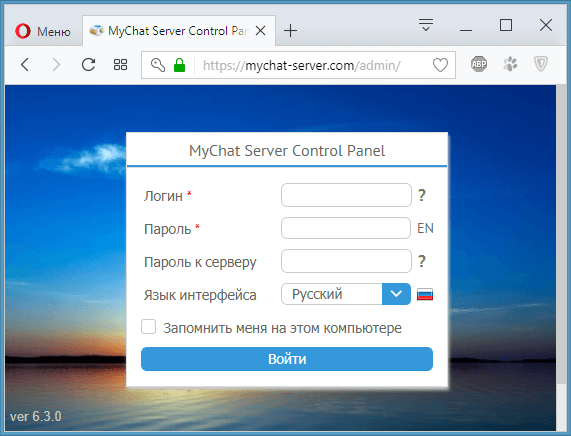571x436 pixels.
Task: Open a new tab with plus button
Action: pos(290,31)
